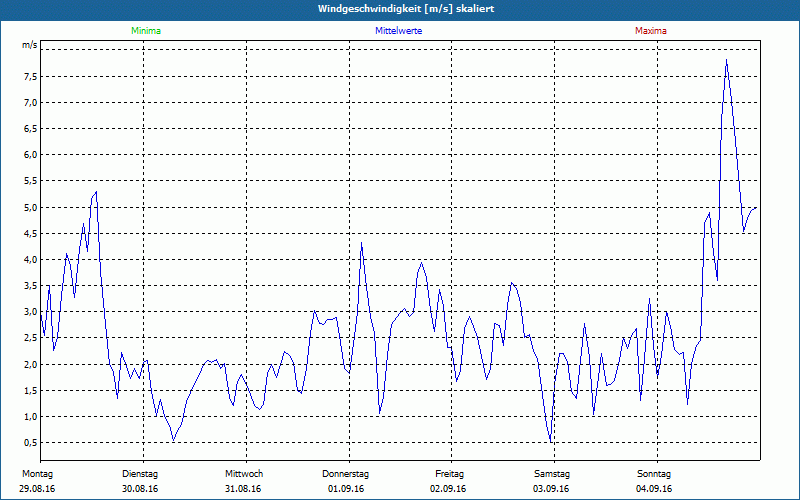
Task: Click the Freitag day label
Action: pyautogui.click(x=449, y=474)
